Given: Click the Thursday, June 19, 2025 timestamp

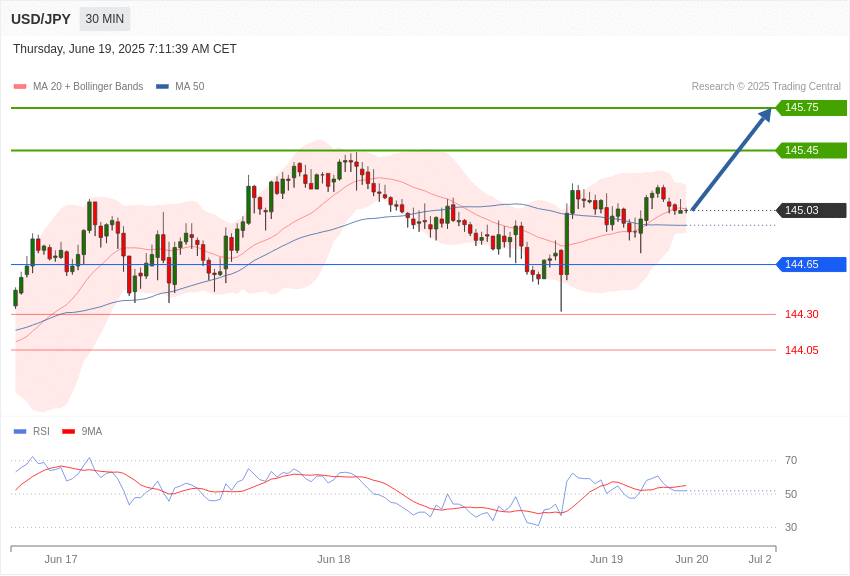Looking at the screenshot, I should [125, 49].
